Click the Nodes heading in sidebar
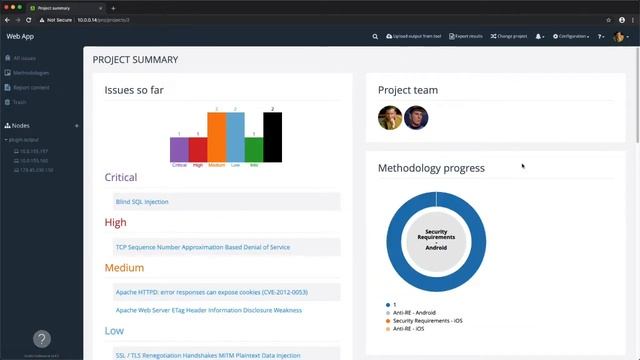 tap(17, 126)
